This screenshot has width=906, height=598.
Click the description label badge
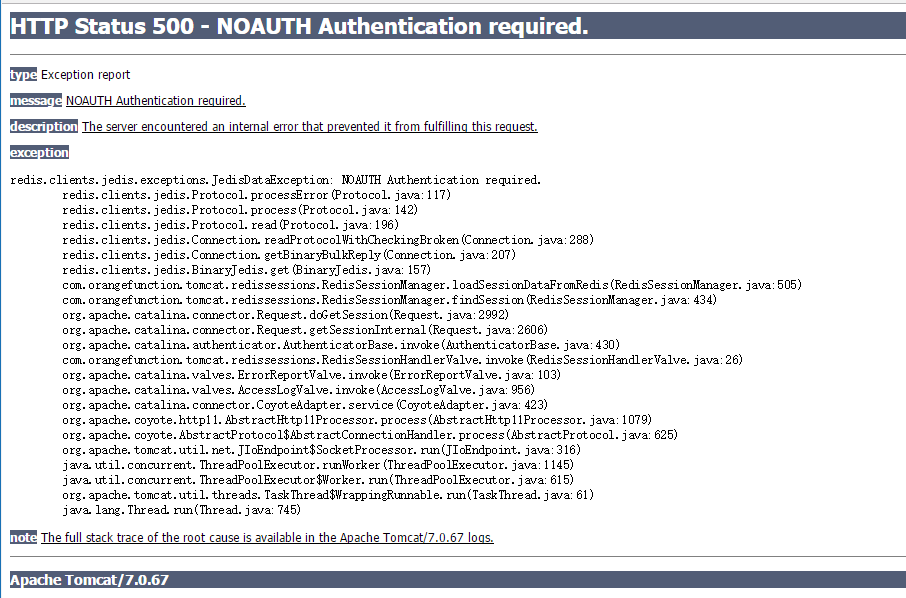tap(43, 126)
